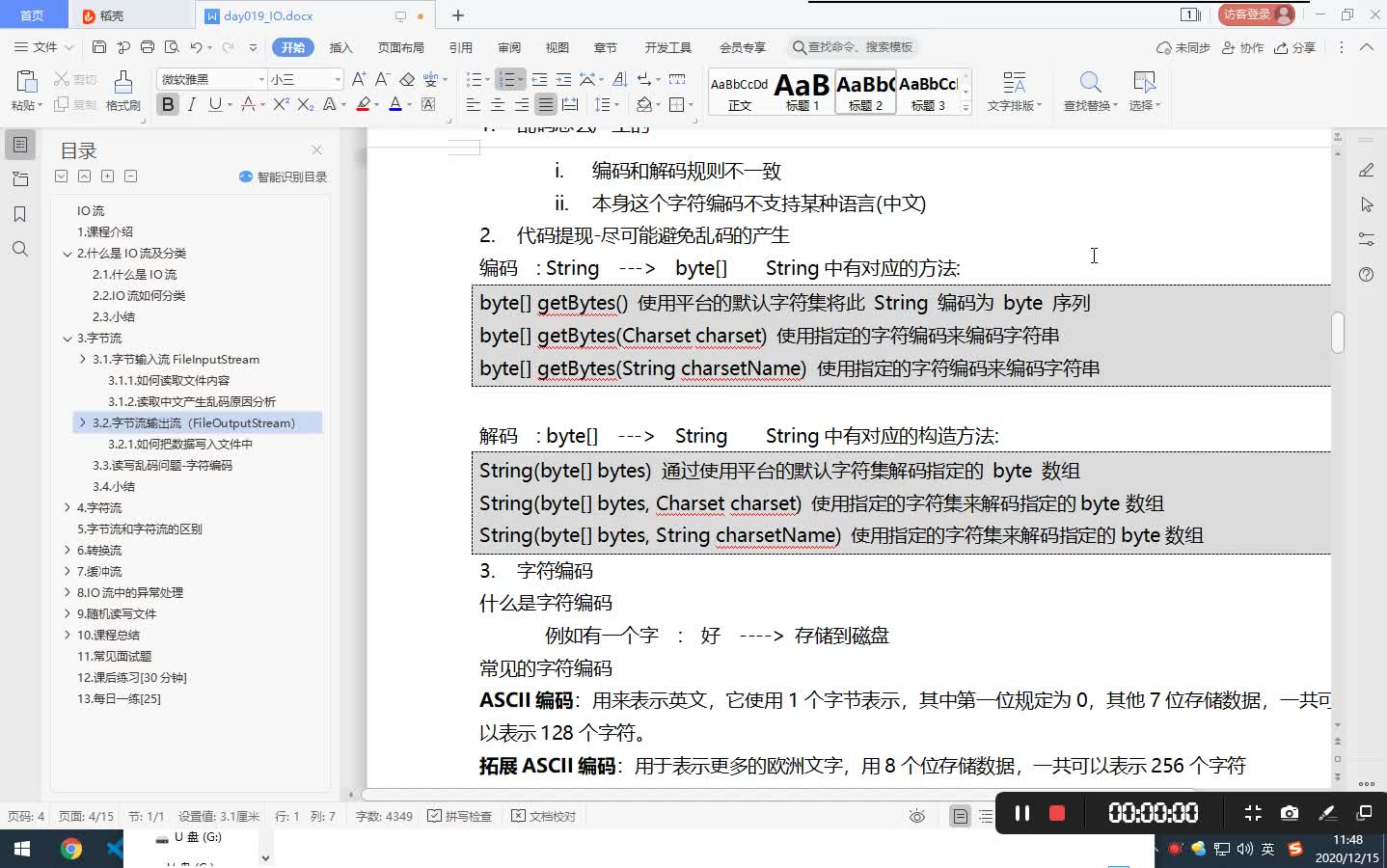
Task: Click the 协作 collaborate button
Action: (1242, 47)
